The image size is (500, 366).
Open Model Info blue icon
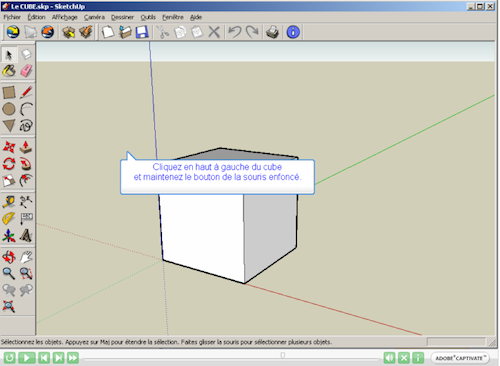[x=293, y=32]
